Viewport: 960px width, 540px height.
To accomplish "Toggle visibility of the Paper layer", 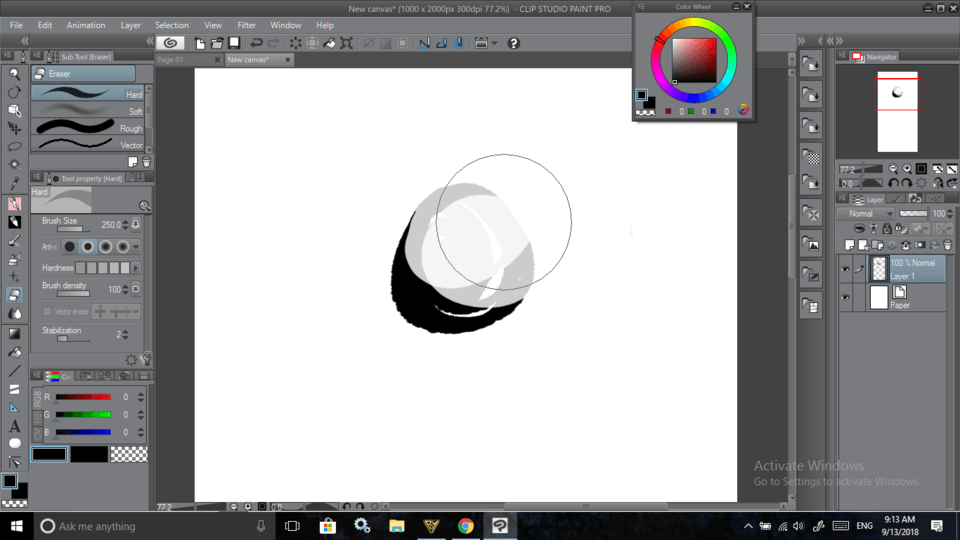I will tap(846, 297).
